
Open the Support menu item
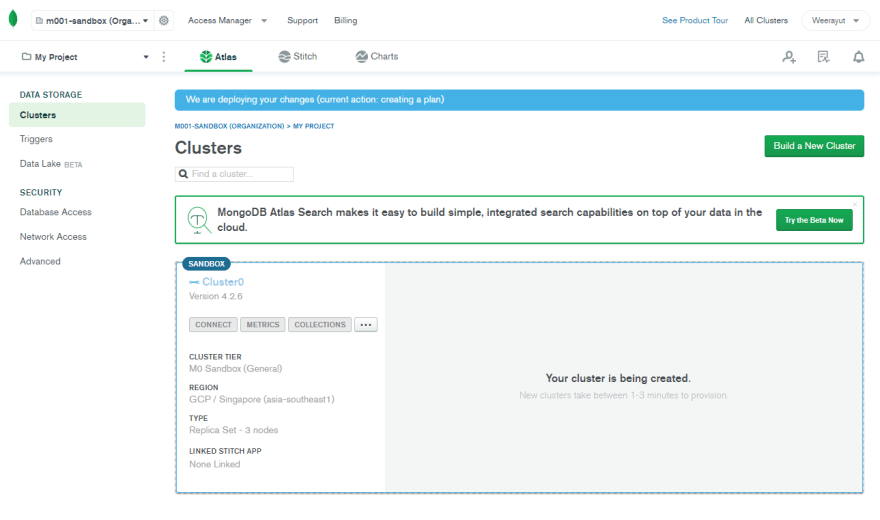click(302, 20)
